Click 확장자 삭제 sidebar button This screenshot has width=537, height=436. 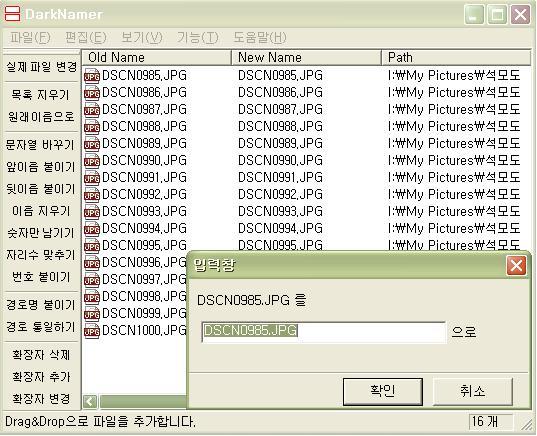pos(41,355)
